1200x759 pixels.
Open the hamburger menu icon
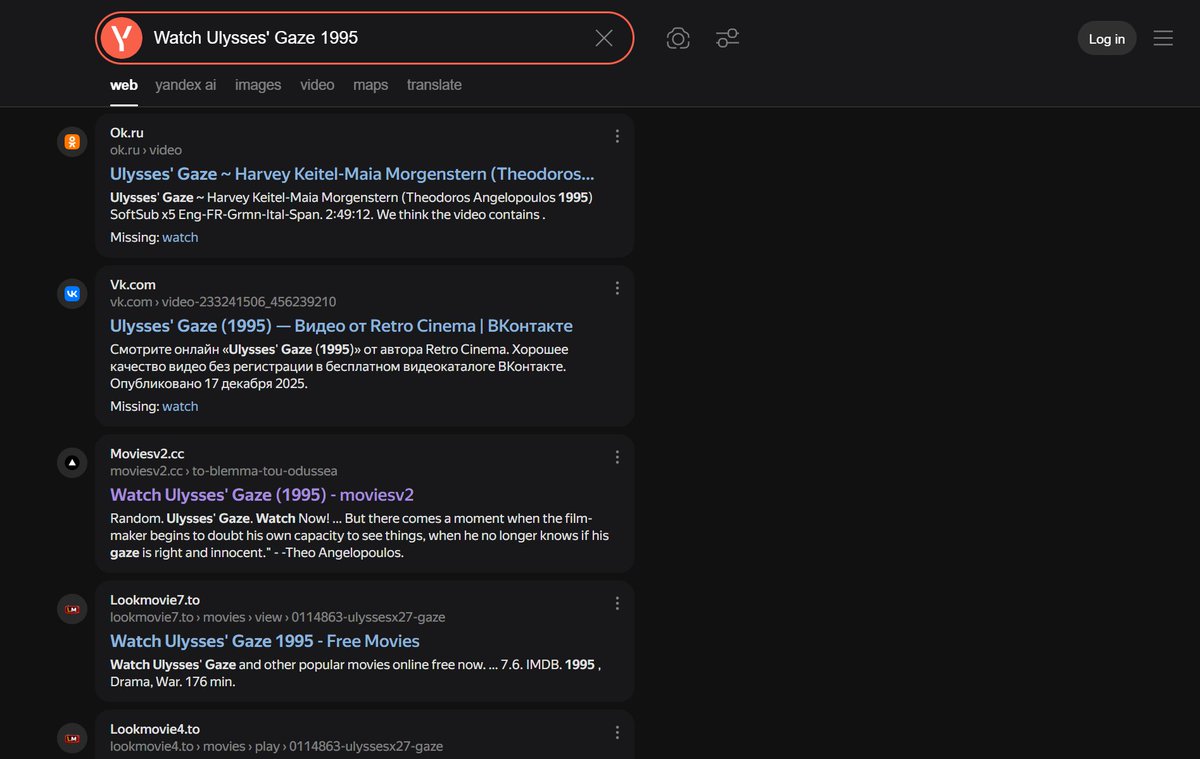point(1163,38)
